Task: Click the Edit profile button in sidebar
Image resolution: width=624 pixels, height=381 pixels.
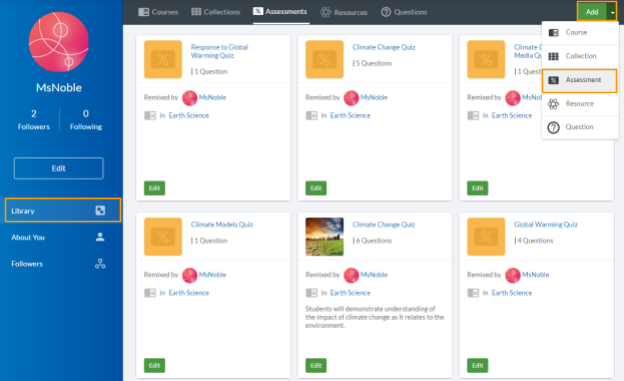Action: click(x=58, y=168)
